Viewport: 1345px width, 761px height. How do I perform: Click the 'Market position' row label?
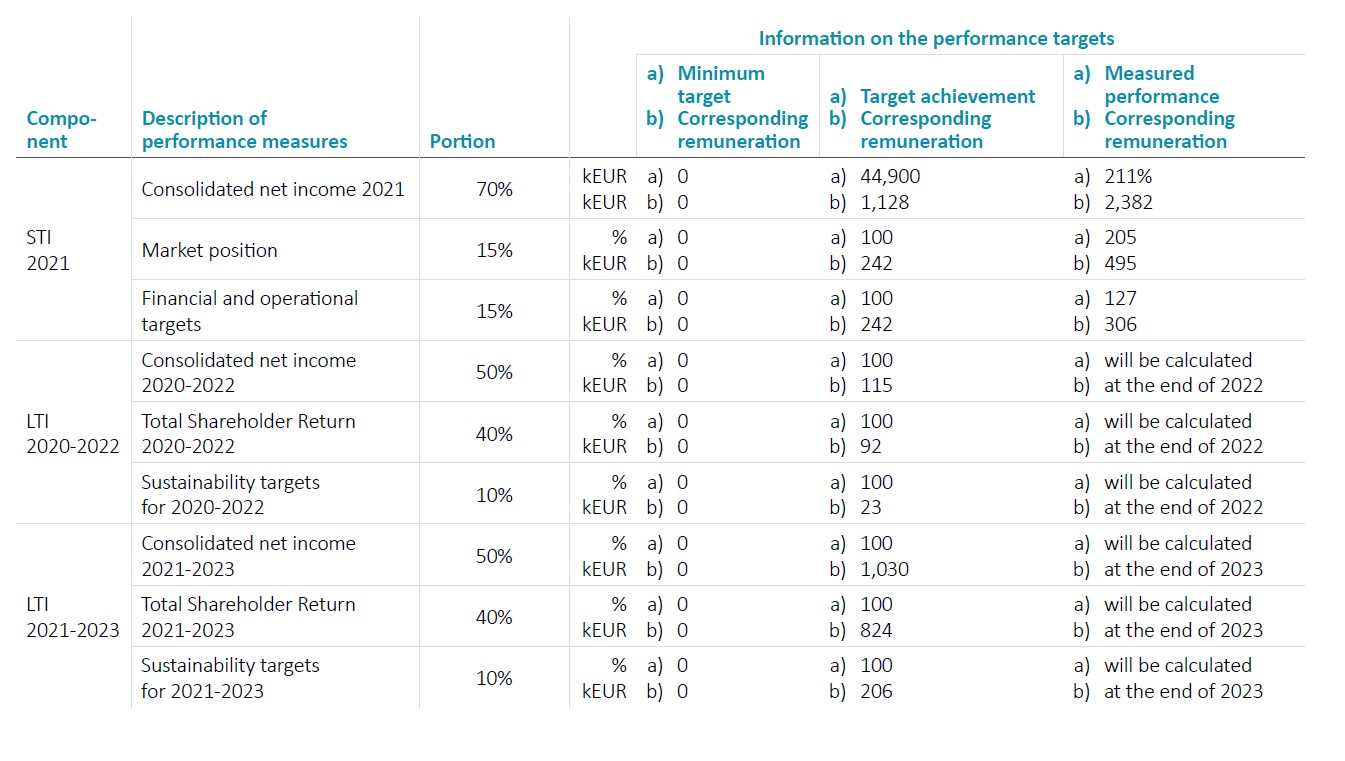(210, 250)
